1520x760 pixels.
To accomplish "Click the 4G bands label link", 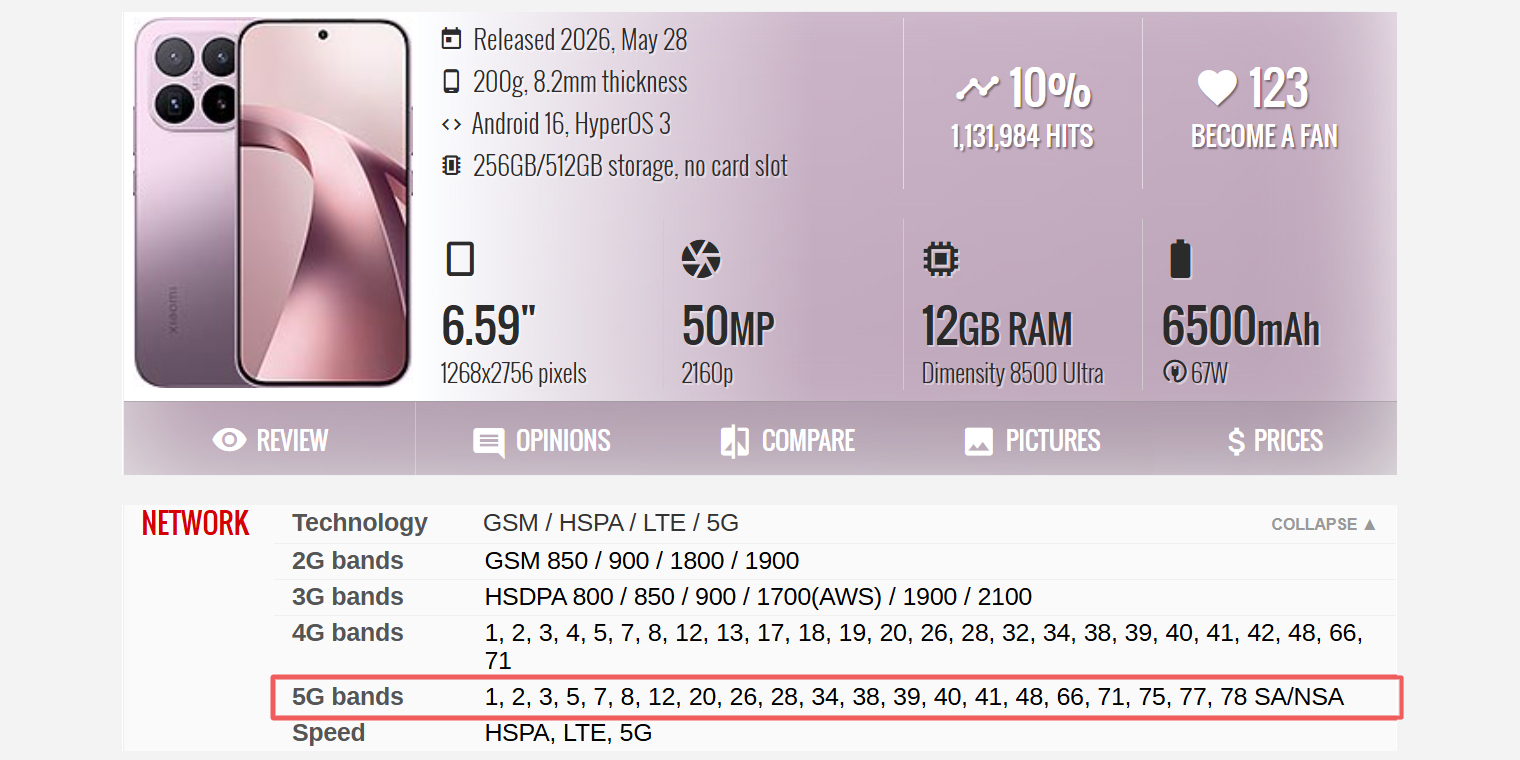I will (348, 633).
